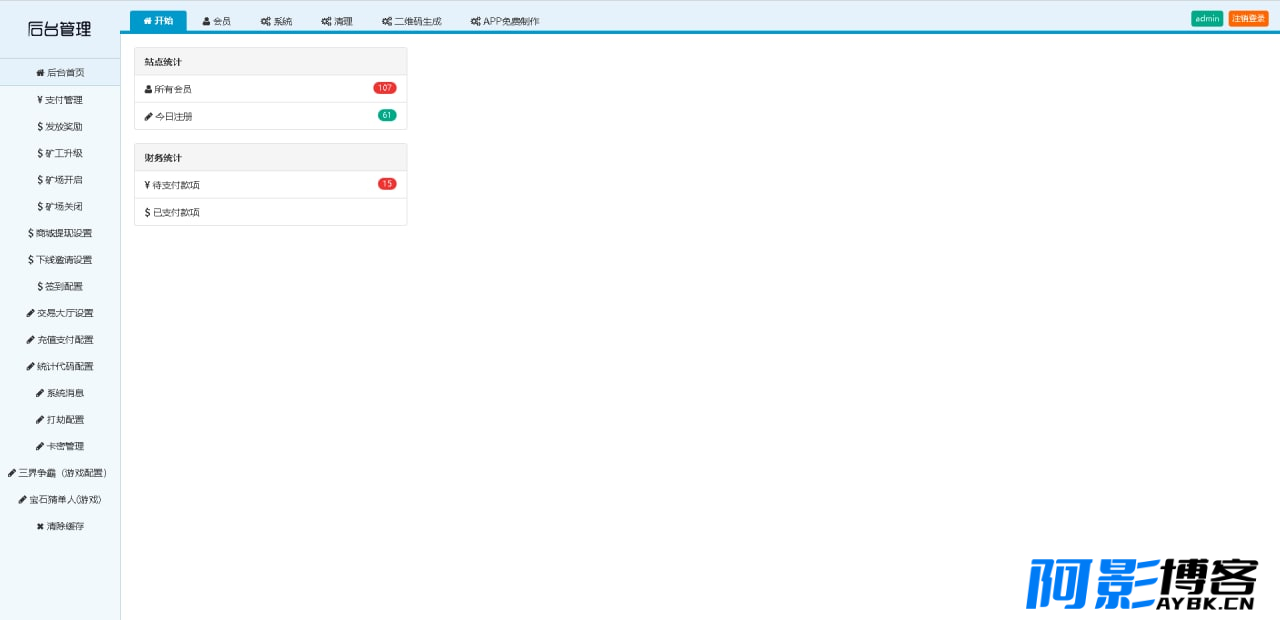Open the 今日注册 row in 站点统计
This screenshot has height=620, width=1280.
(271, 116)
